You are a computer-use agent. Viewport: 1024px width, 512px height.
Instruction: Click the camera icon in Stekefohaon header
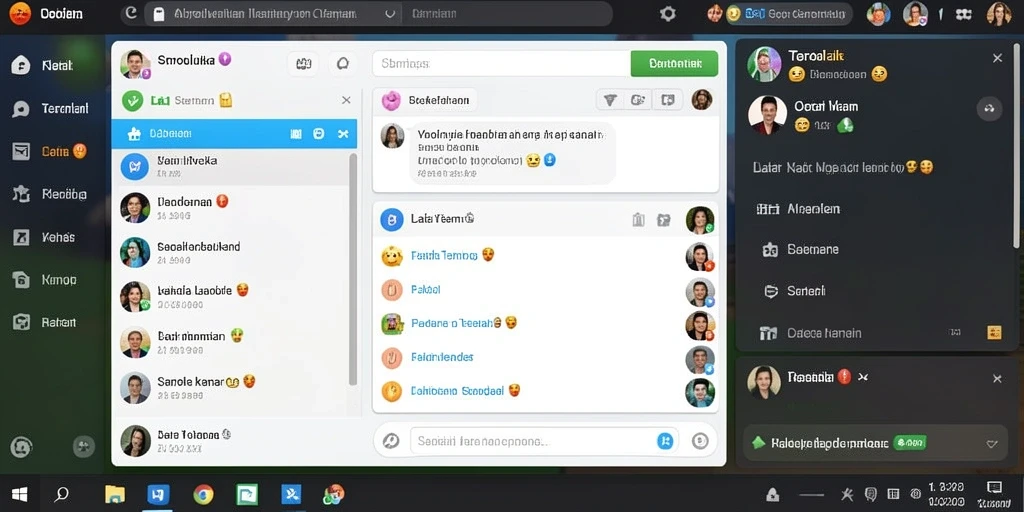638,100
